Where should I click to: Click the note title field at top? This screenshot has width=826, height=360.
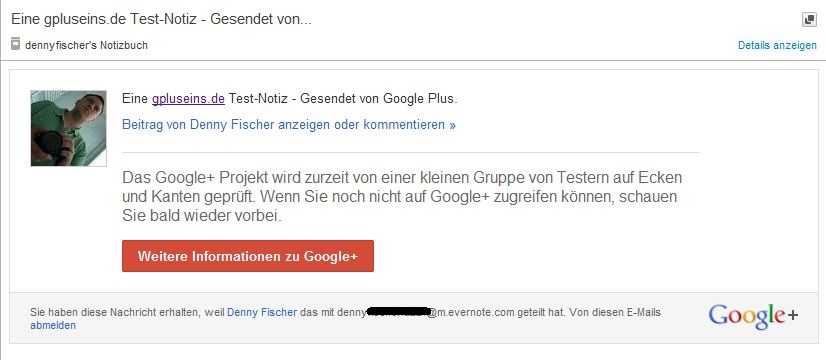coord(161,20)
